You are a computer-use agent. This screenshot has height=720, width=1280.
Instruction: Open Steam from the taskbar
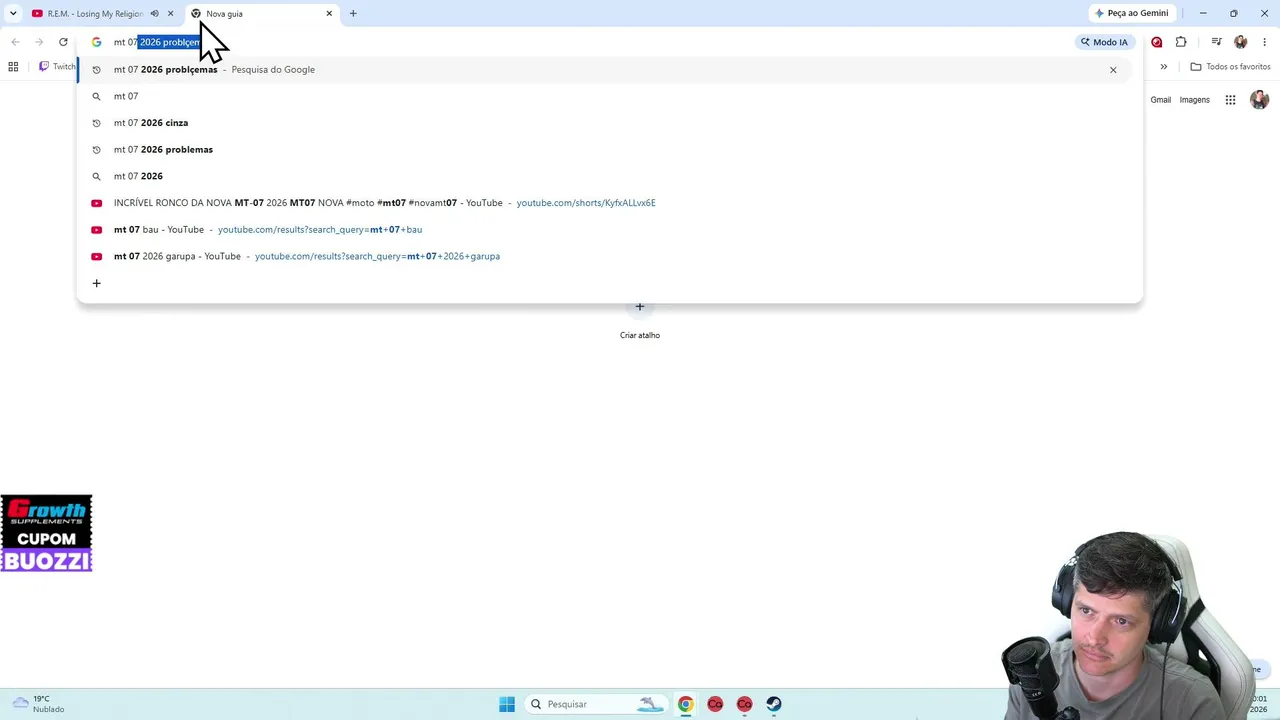point(774,704)
